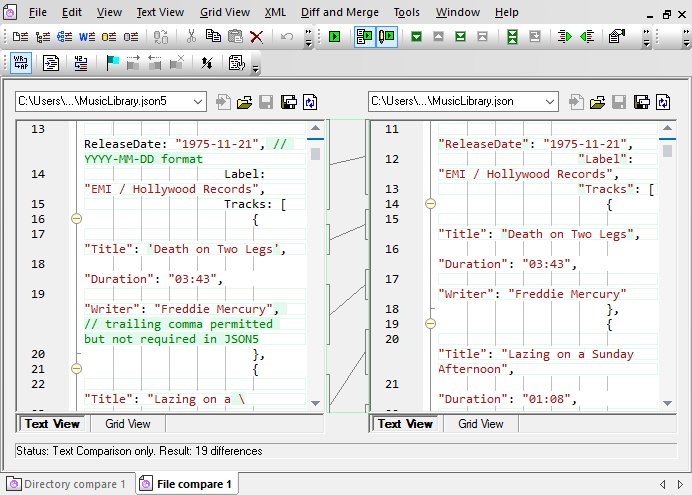The width and height of the screenshot is (692, 495).
Task: Switch right pane to Grid View
Action: point(480,424)
